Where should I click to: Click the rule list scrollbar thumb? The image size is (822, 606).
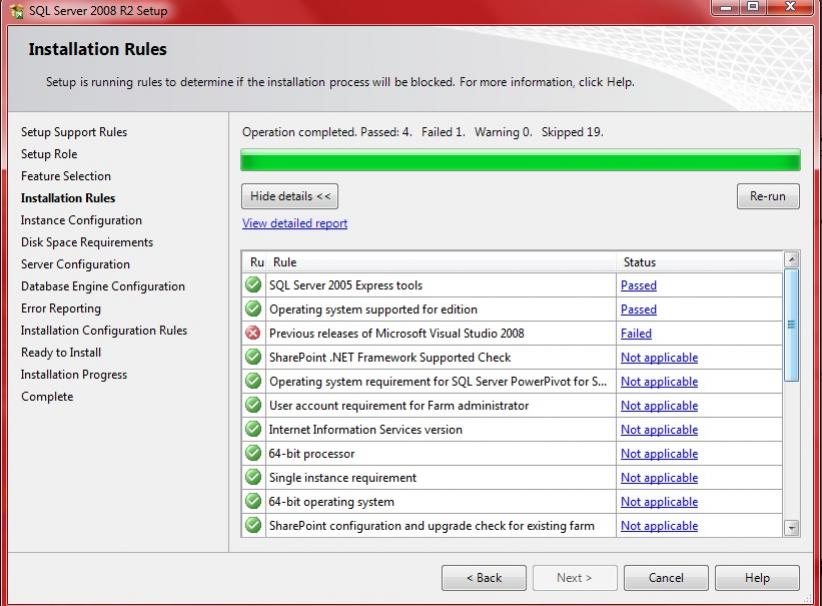(791, 324)
